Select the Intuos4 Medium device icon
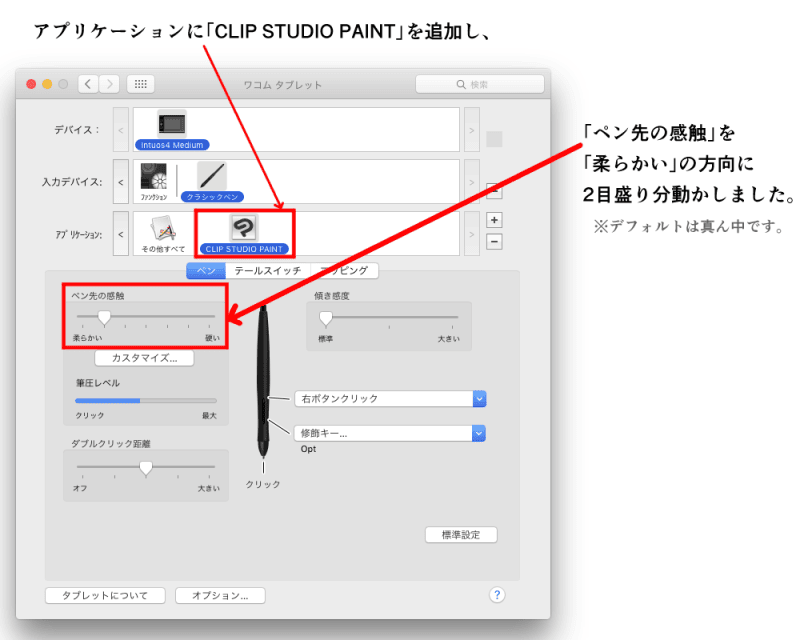800x640 pixels. coord(172,124)
